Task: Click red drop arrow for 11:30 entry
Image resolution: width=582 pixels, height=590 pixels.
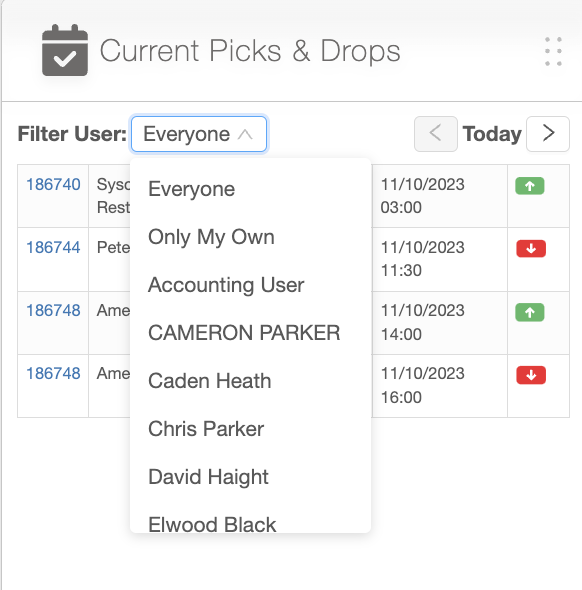Action: coord(531,249)
